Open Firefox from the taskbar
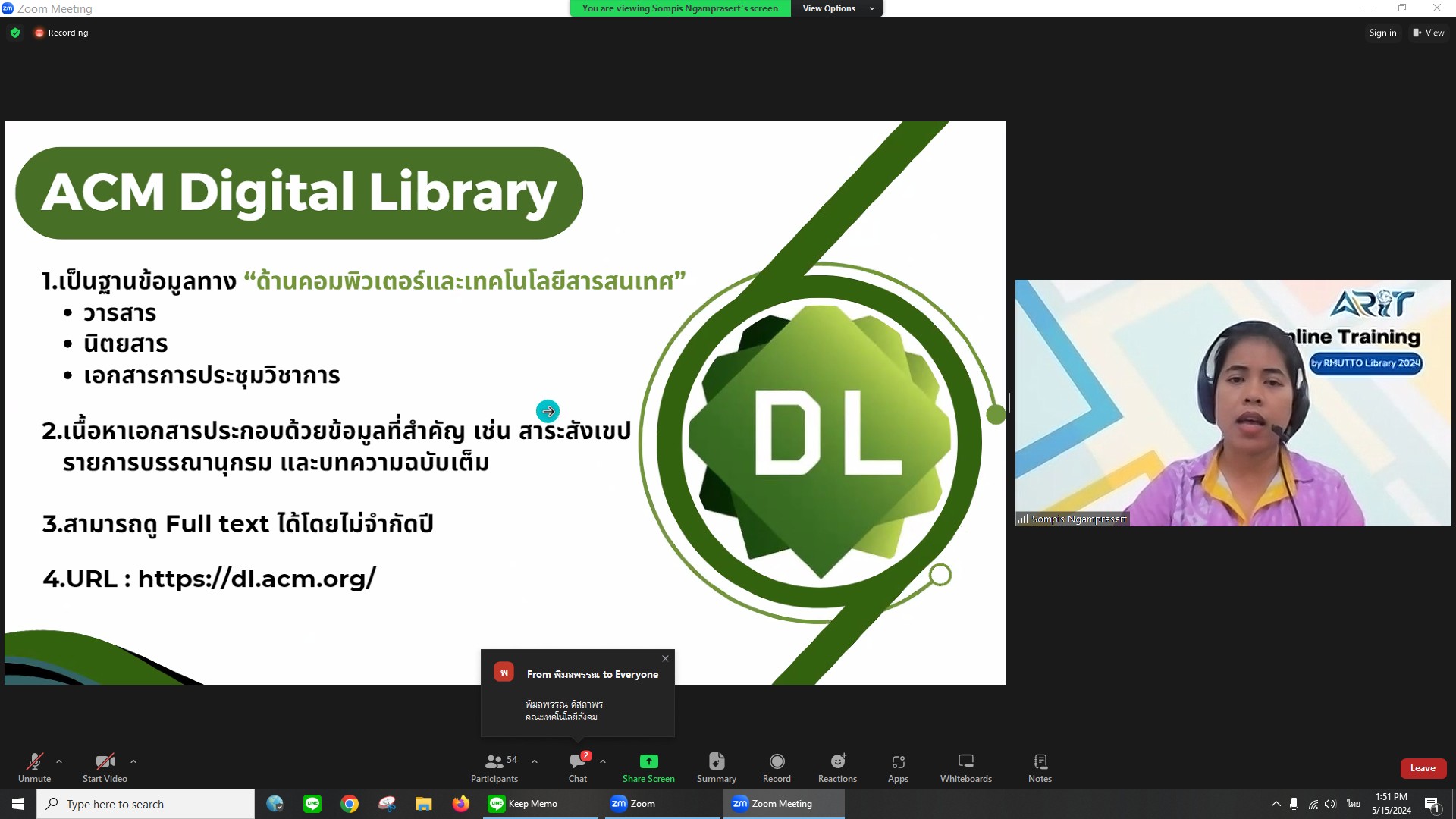This screenshot has height=819, width=1456. click(x=461, y=804)
